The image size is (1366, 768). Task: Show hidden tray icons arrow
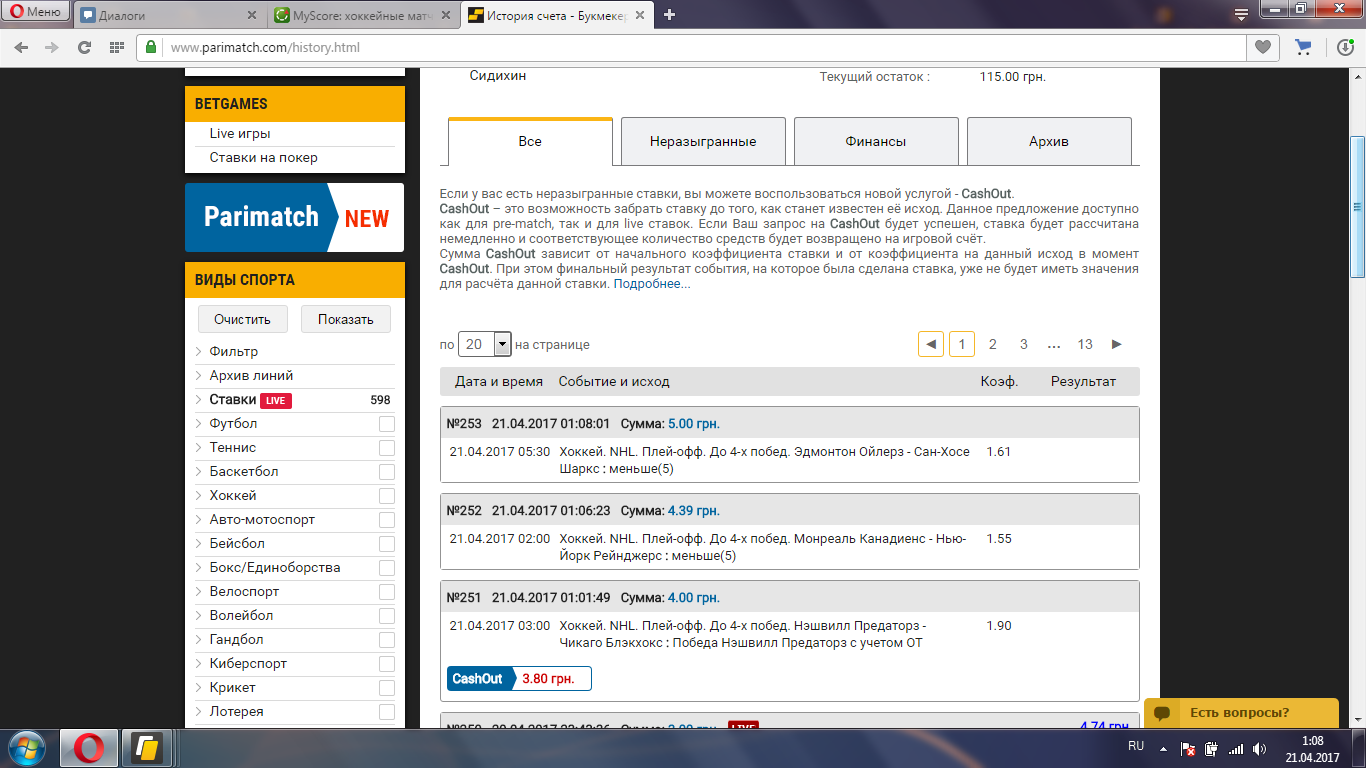1163,747
